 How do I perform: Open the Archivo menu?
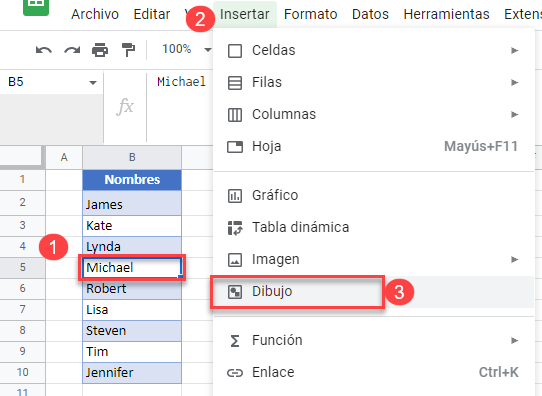pyautogui.click(x=95, y=15)
